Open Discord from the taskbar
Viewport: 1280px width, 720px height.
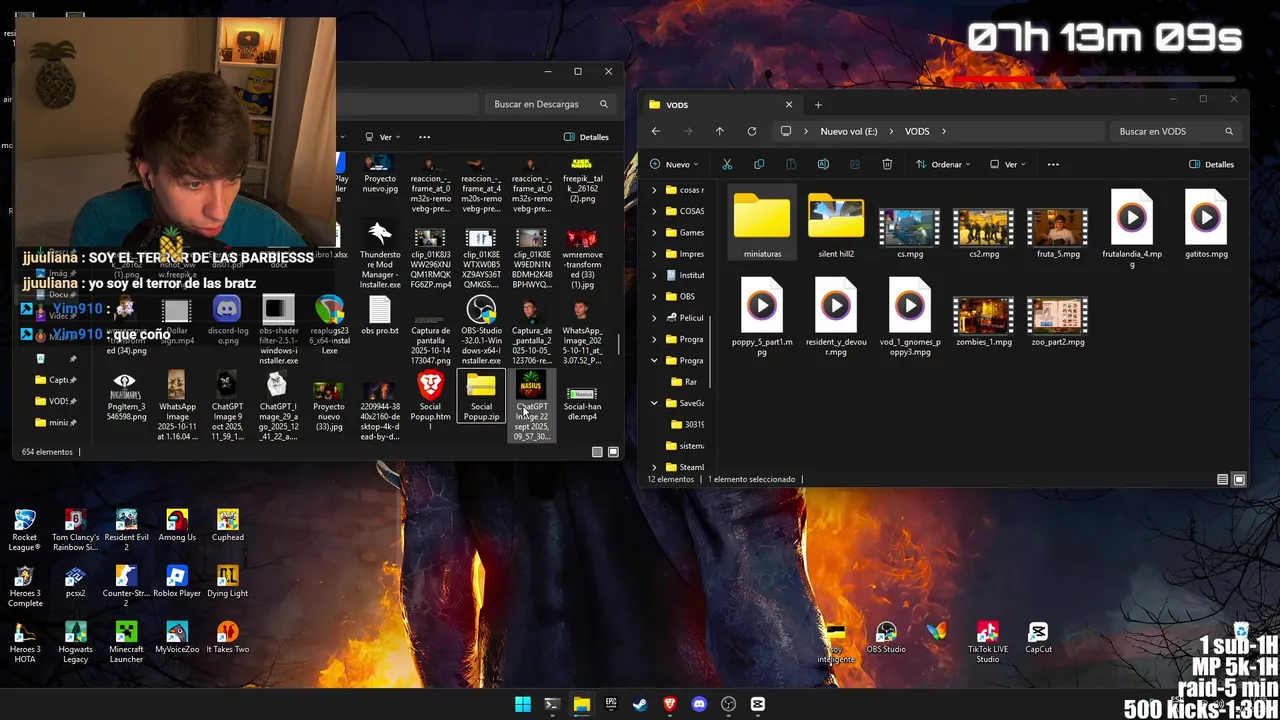699,704
